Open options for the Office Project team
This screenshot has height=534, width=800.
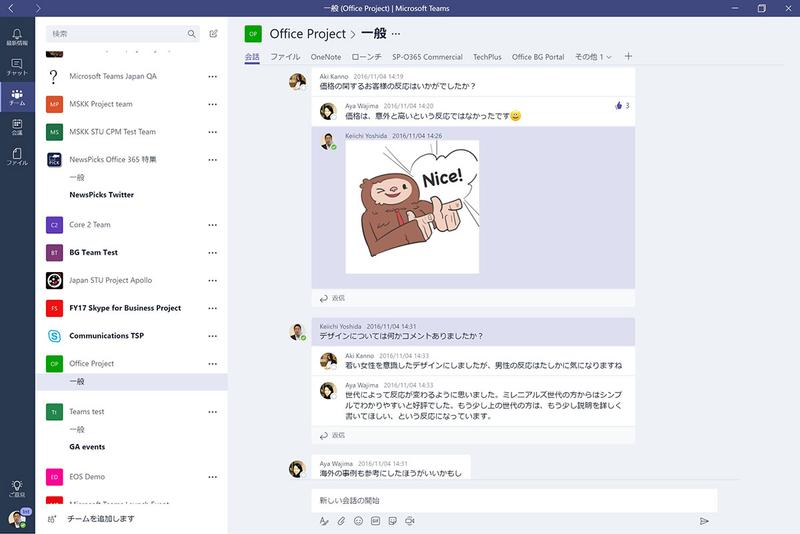coord(213,364)
